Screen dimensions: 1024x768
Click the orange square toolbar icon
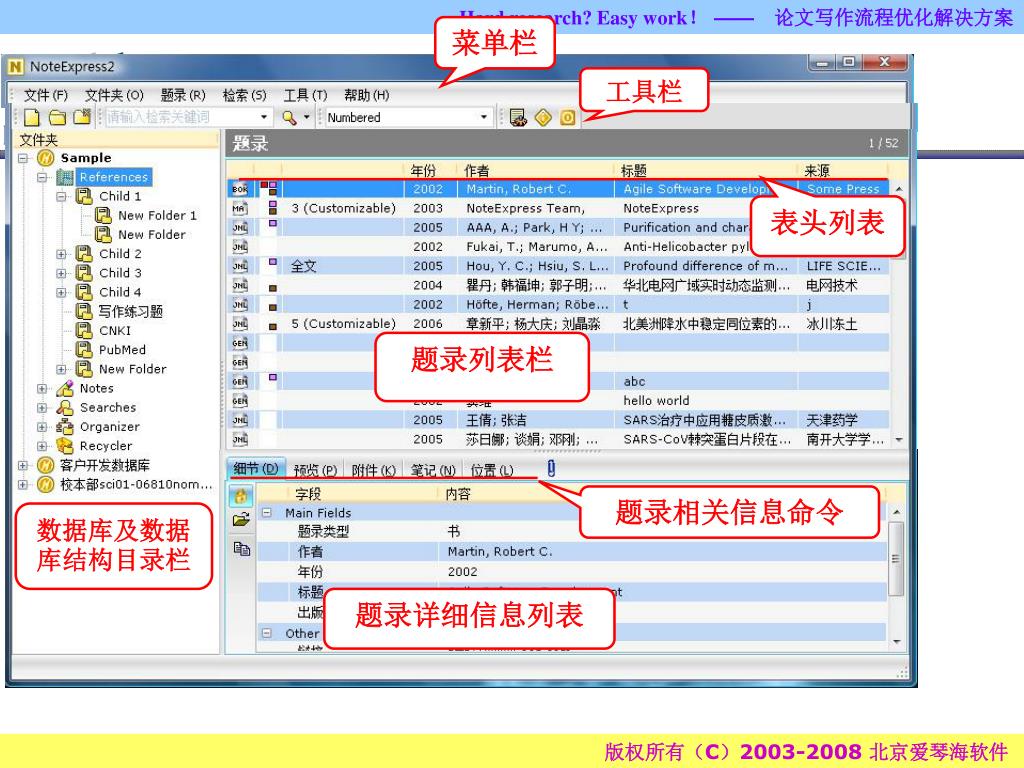coord(568,118)
